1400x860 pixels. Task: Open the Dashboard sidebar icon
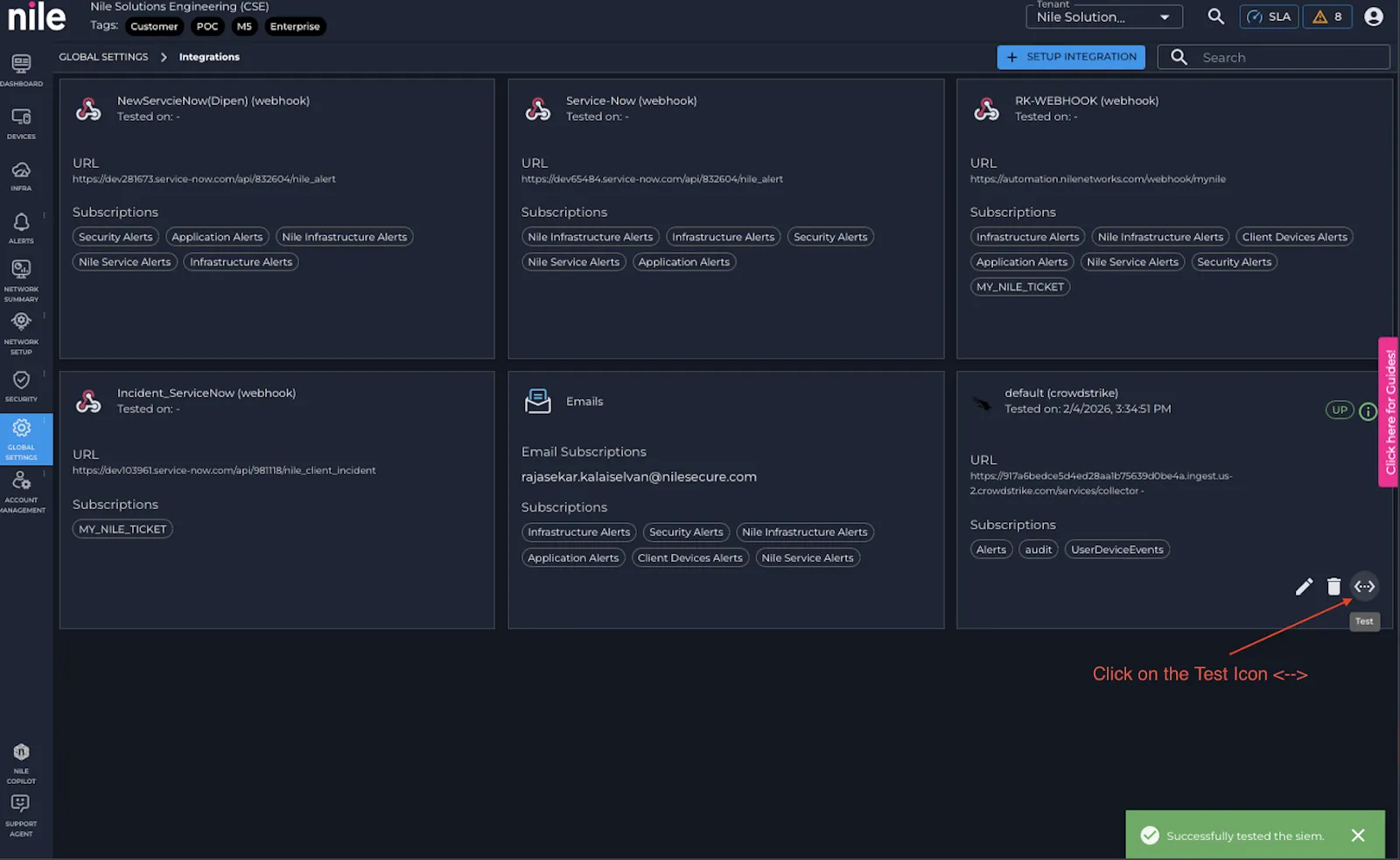click(x=21, y=70)
